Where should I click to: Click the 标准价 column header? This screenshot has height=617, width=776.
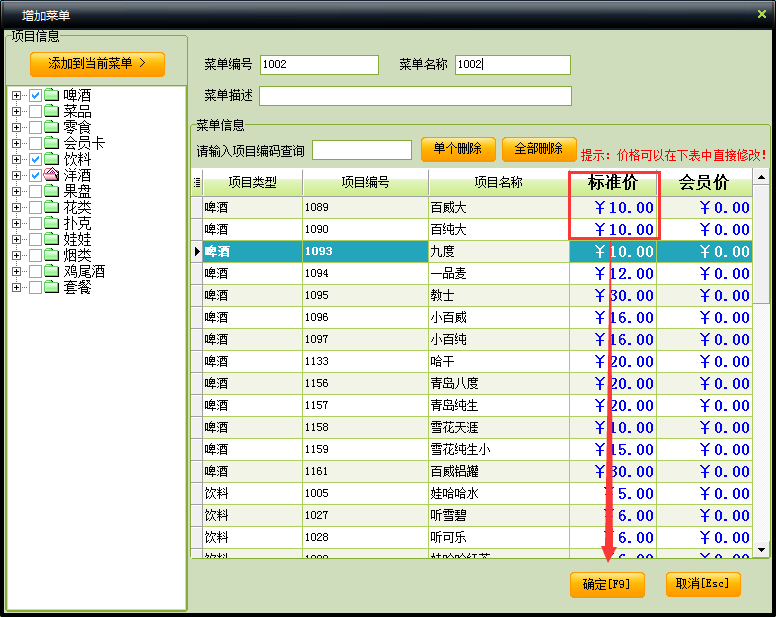tap(613, 183)
